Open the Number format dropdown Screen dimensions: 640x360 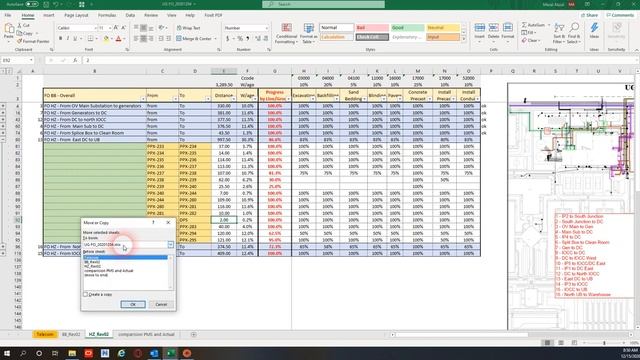pyautogui.click(x=267, y=28)
